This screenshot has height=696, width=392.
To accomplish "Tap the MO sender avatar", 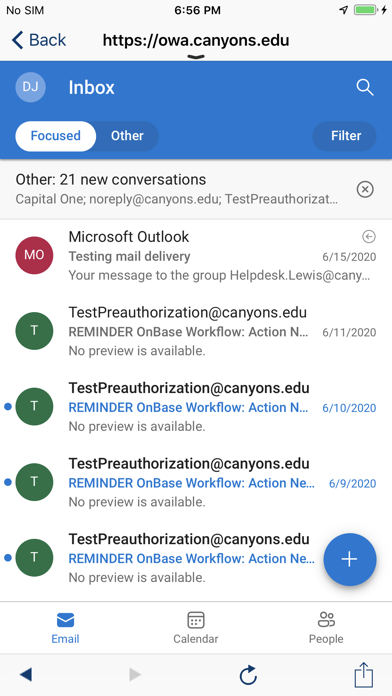I will click(x=34, y=255).
